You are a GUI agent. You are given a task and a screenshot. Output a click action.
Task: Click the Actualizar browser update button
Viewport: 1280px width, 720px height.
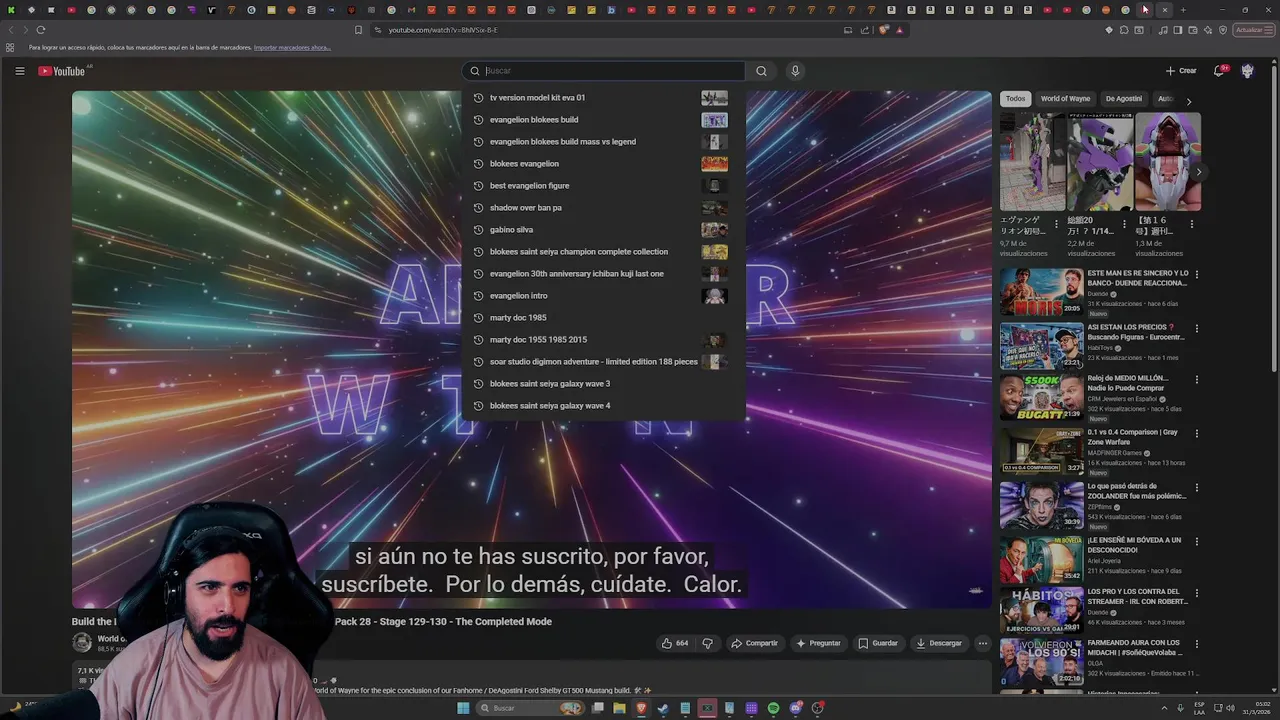[x=1252, y=30]
